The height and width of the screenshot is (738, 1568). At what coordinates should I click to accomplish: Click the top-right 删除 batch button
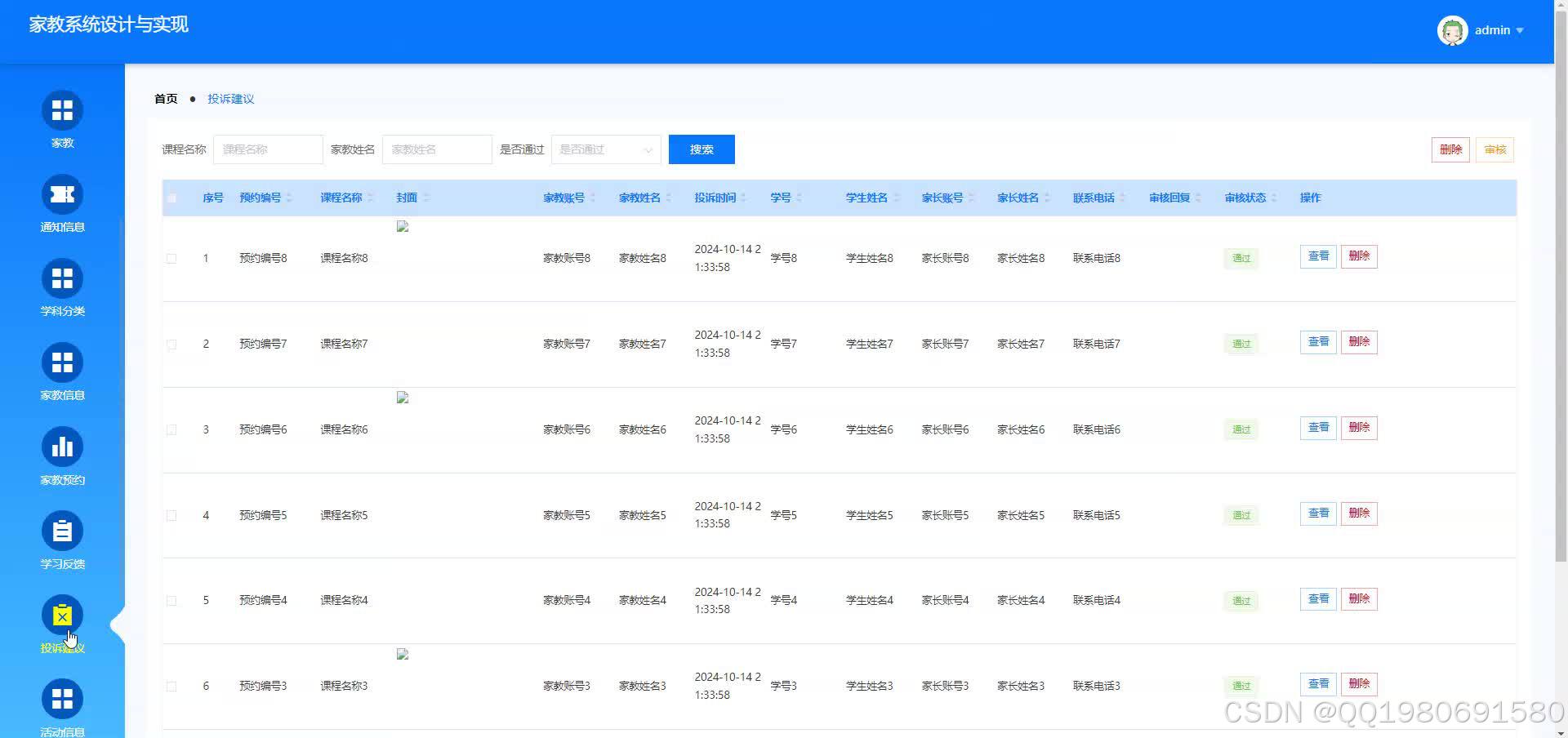click(1450, 149)
